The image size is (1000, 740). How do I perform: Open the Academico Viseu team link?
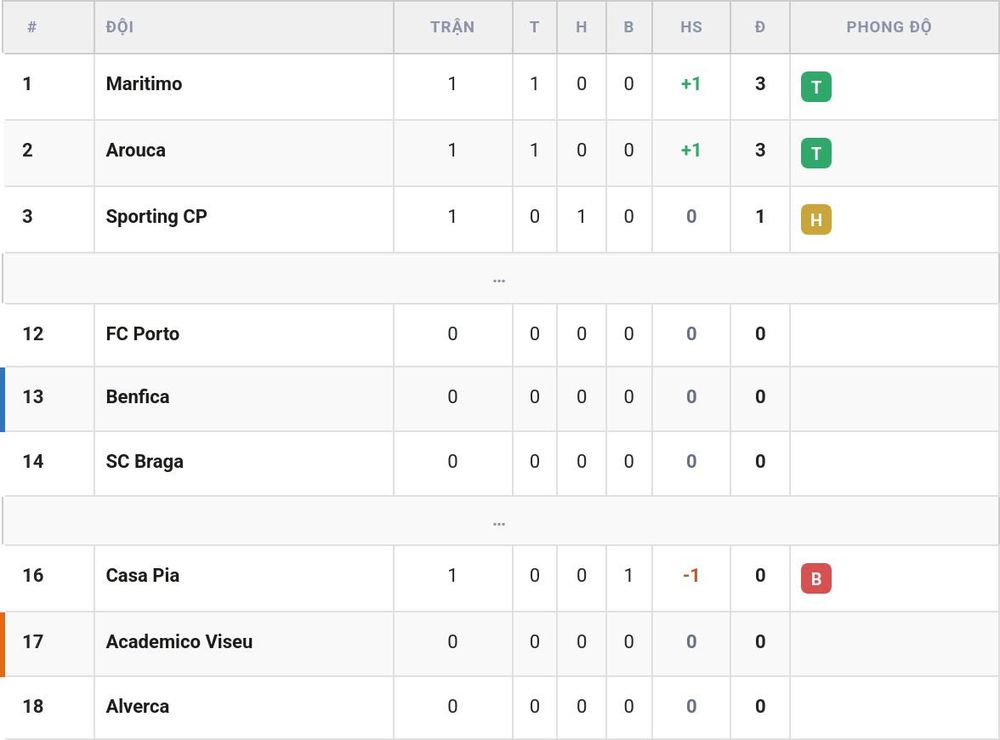click(179, 641)
